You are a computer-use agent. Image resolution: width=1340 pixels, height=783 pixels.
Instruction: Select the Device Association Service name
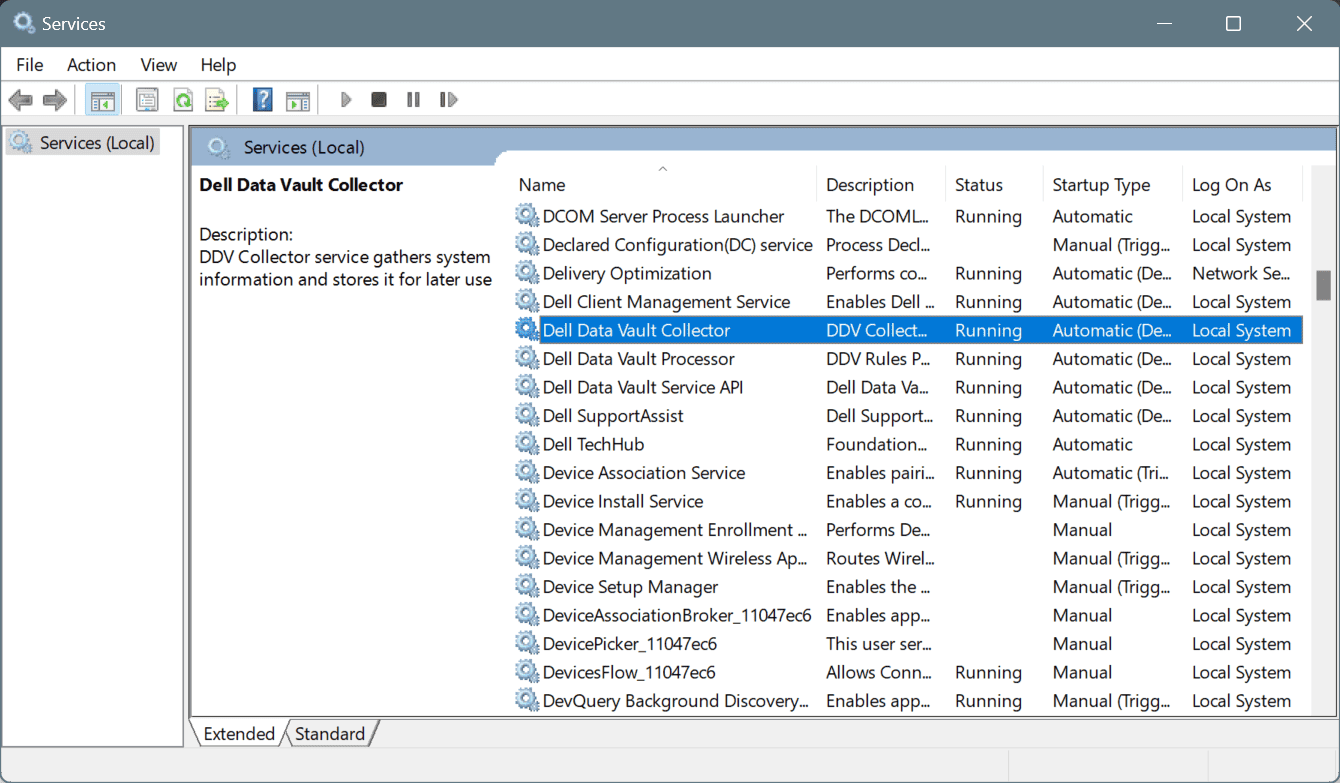644,473
